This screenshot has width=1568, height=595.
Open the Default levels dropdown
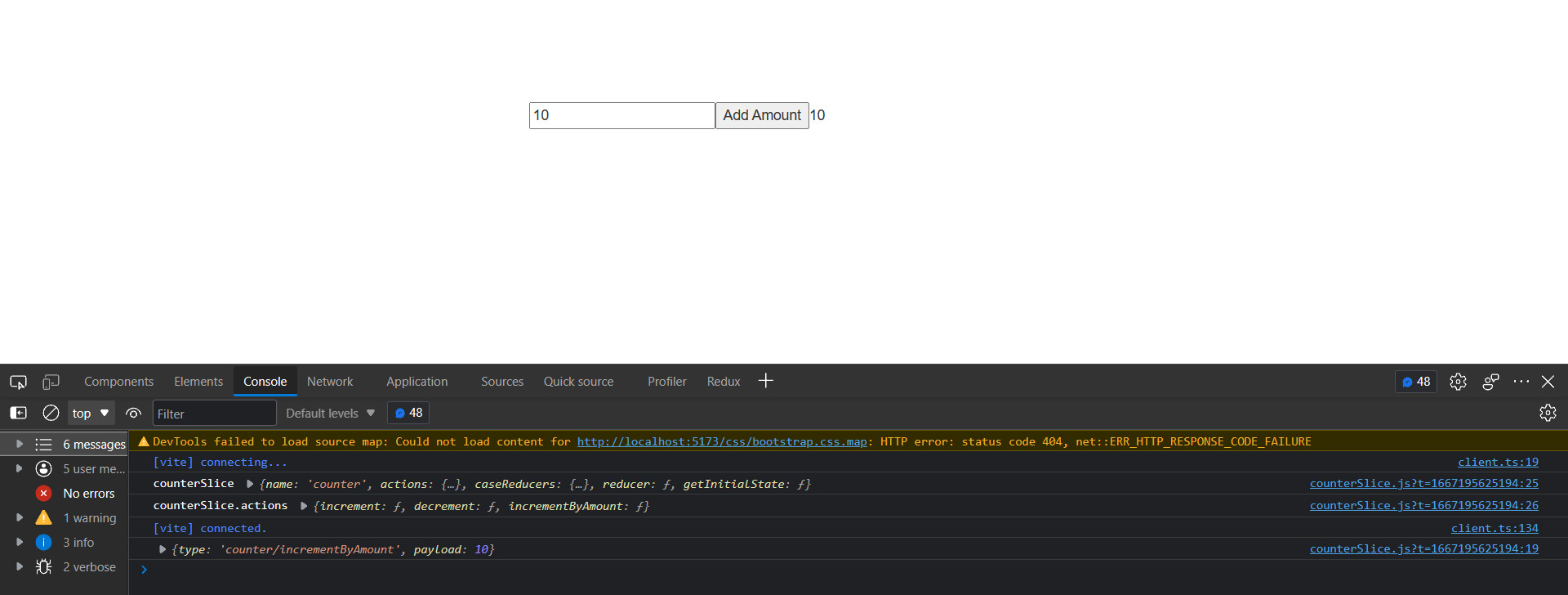[x=330, y=414]
